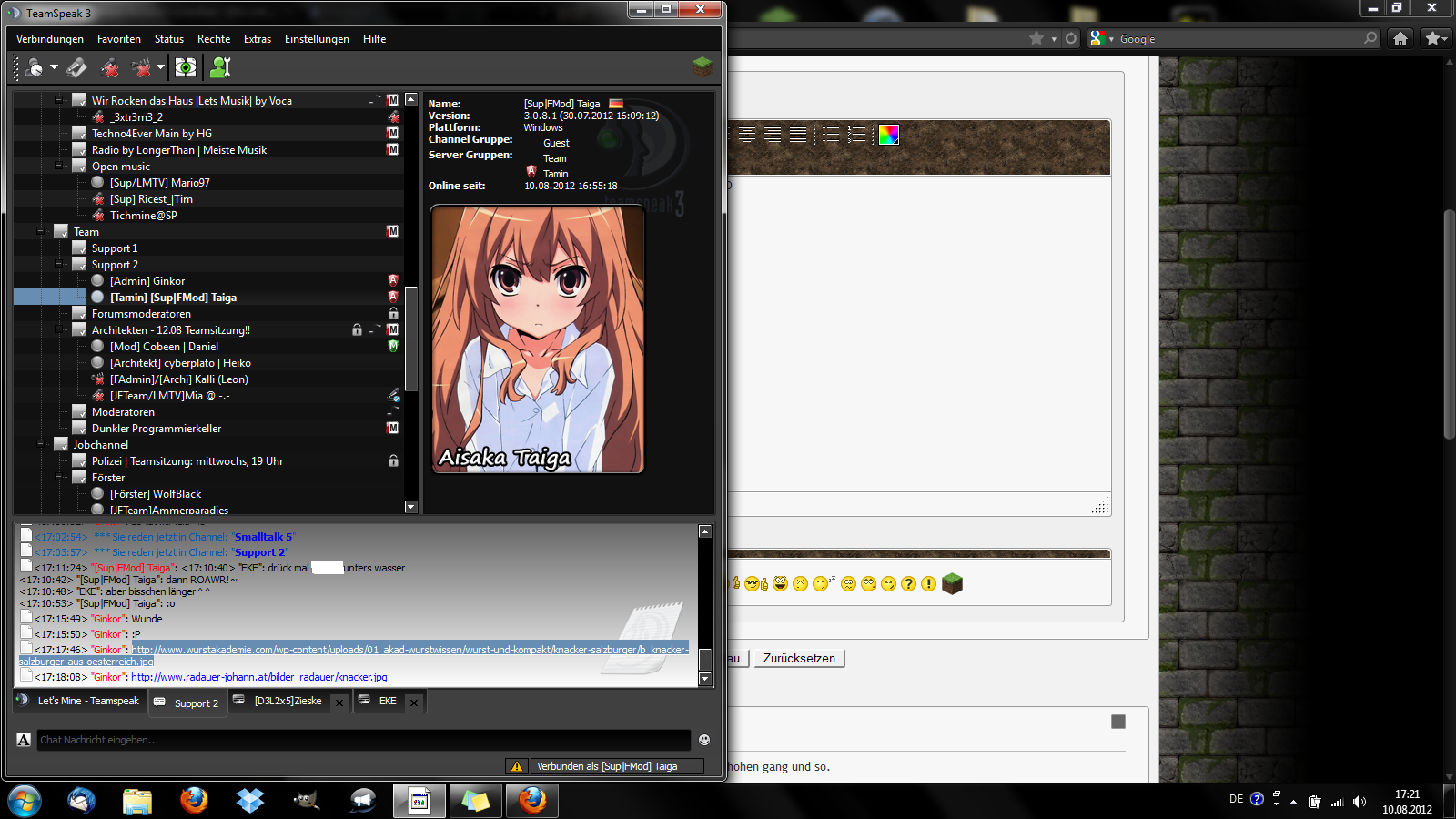Open dropdown arrow next to away status

(54, 67)
